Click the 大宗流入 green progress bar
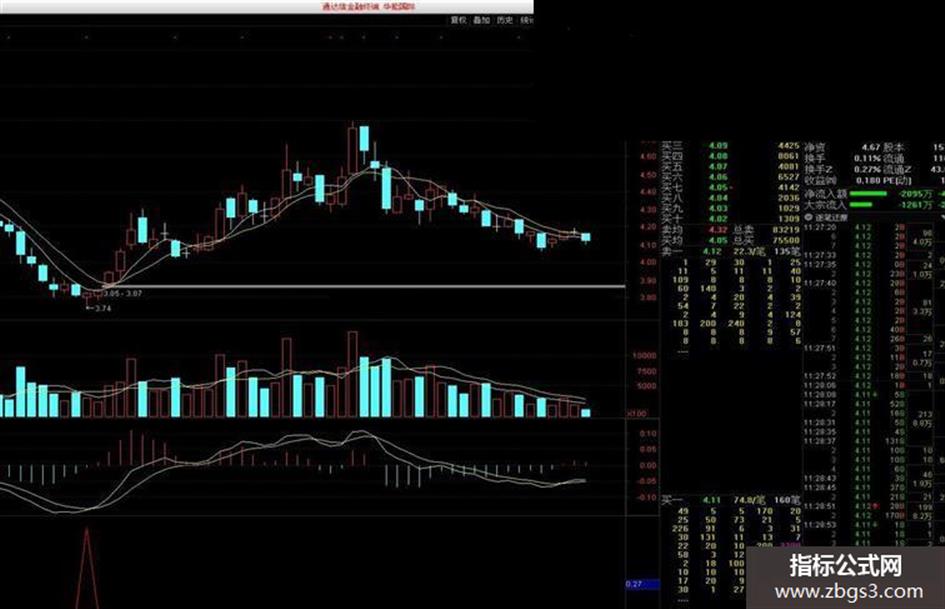The image size is (945, 609). pos(861,205)
